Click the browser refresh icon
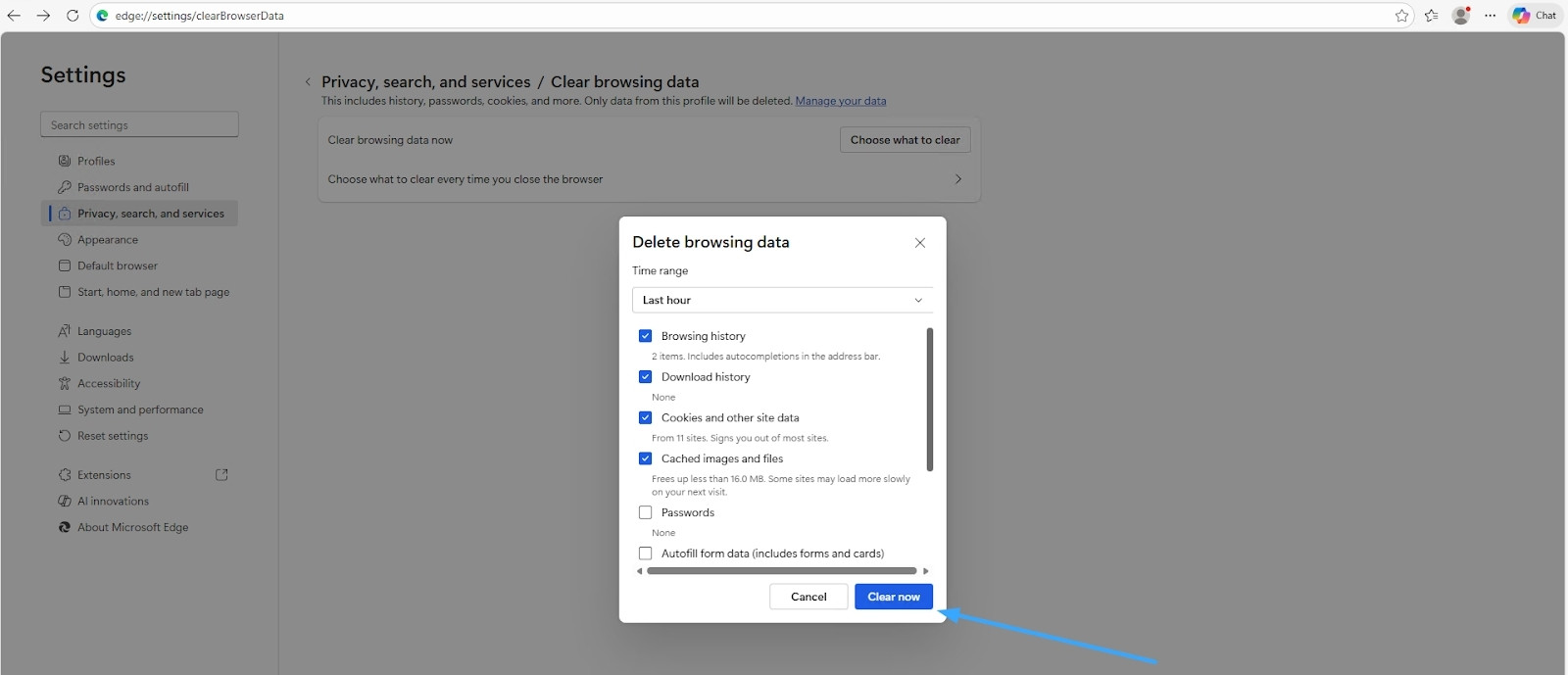Screen dimensions: 1568x675 pyautogui.click(x=73, y=16)
